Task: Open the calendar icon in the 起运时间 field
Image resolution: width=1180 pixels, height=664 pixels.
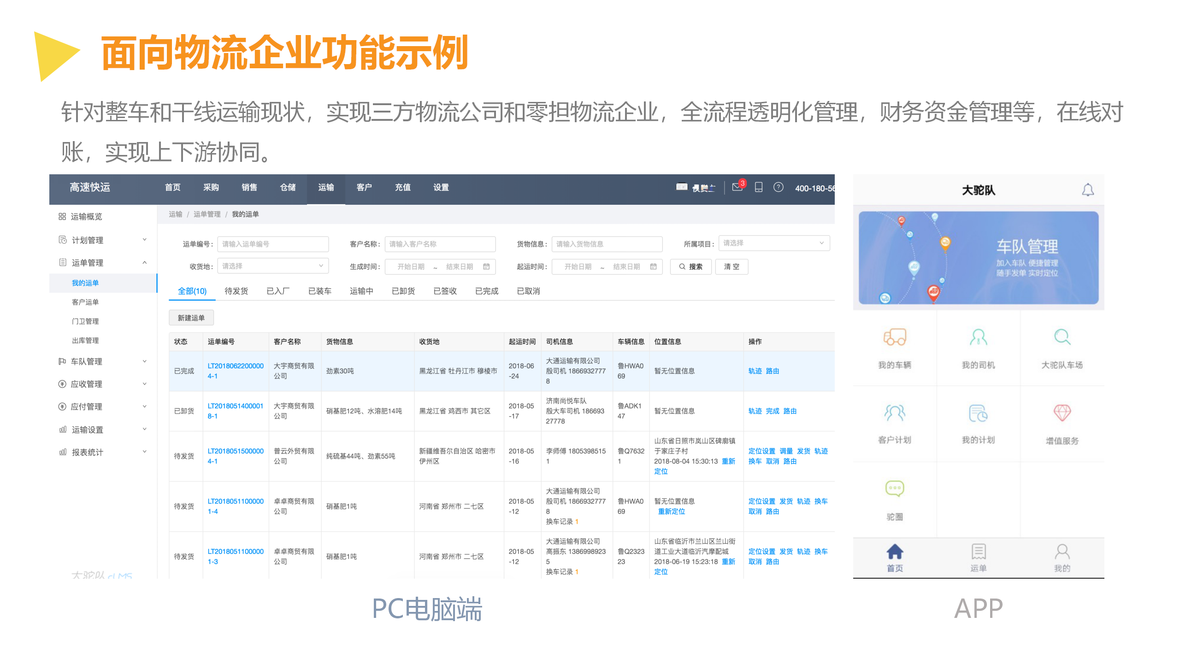Action: 653,267
